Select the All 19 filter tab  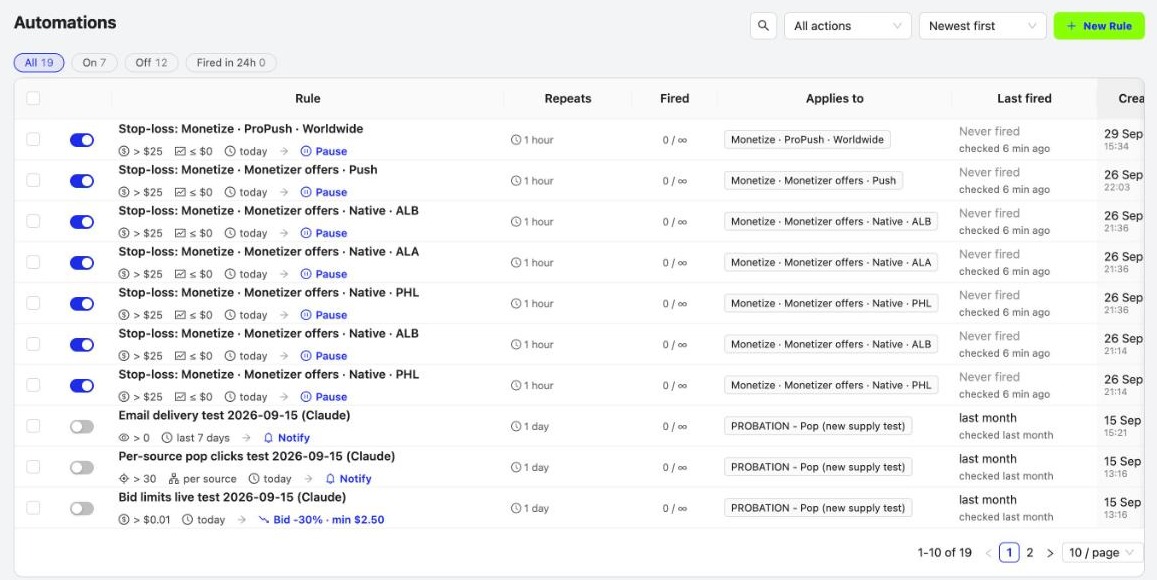point(39,63)
